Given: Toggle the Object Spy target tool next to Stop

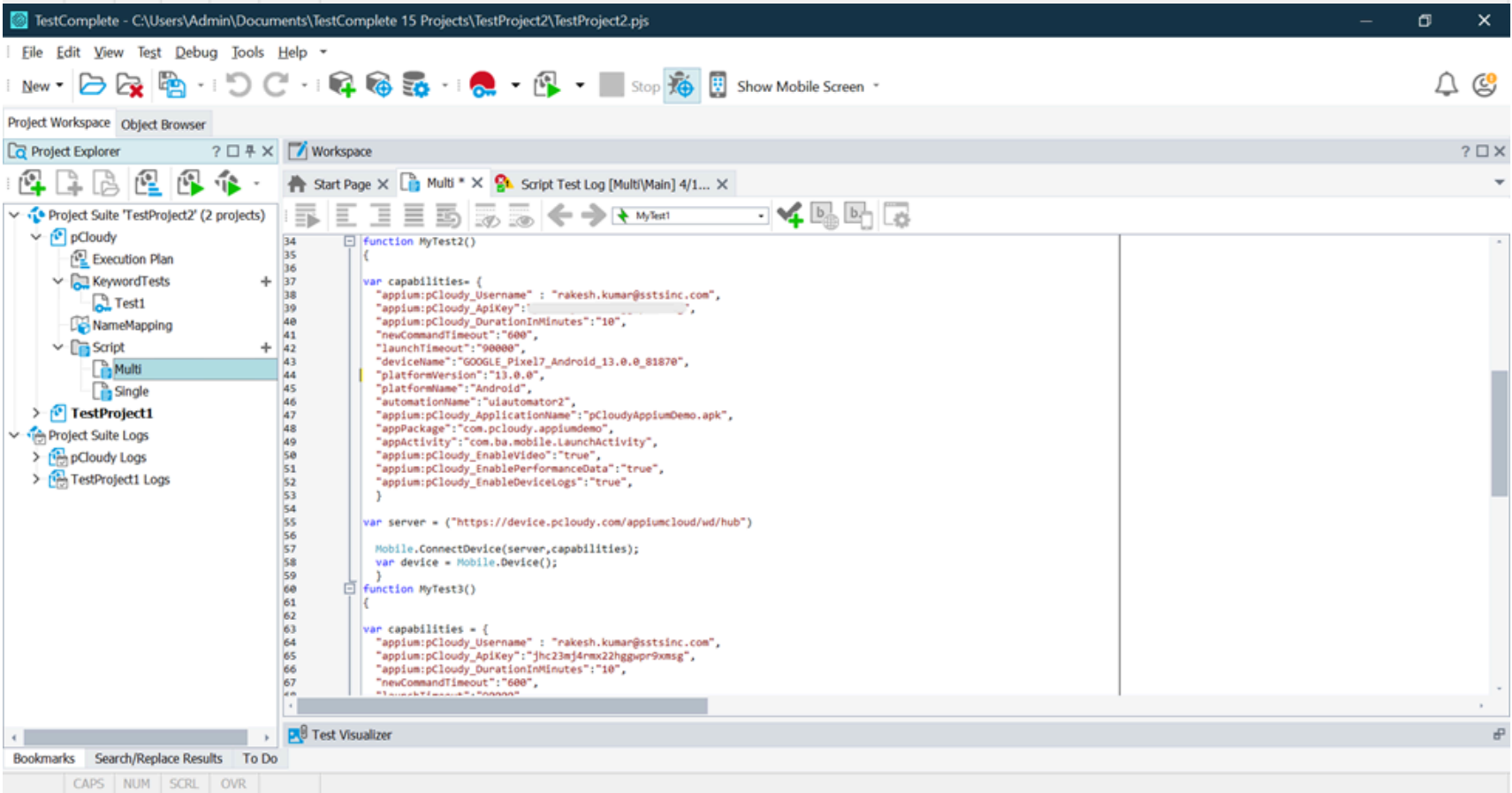Looking at the screenshot, I should pyautogui.click(x=681, y=86).
